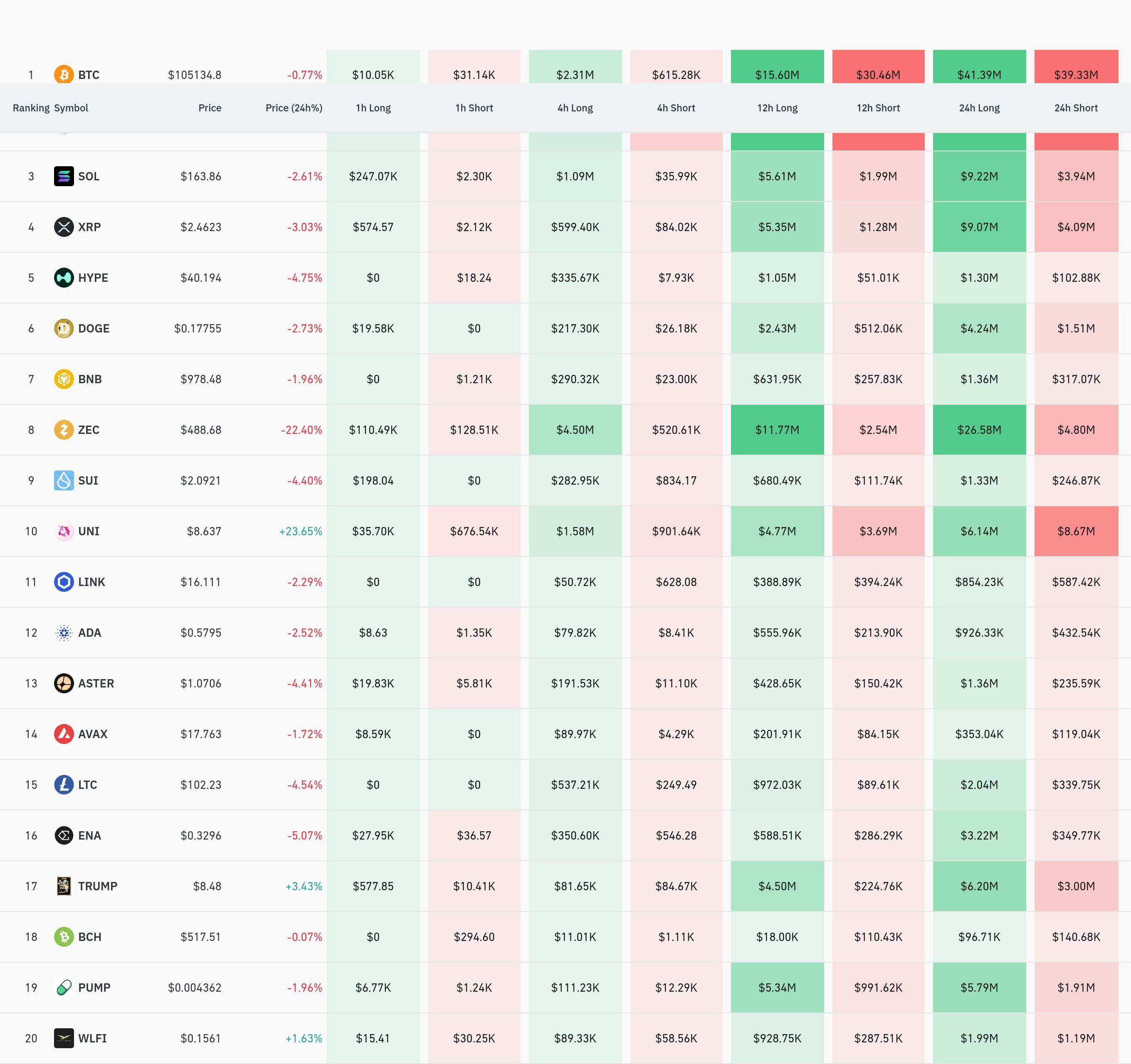Sort by the 12h Long column header
The image size is (1131, 1064).
(777, 108)
